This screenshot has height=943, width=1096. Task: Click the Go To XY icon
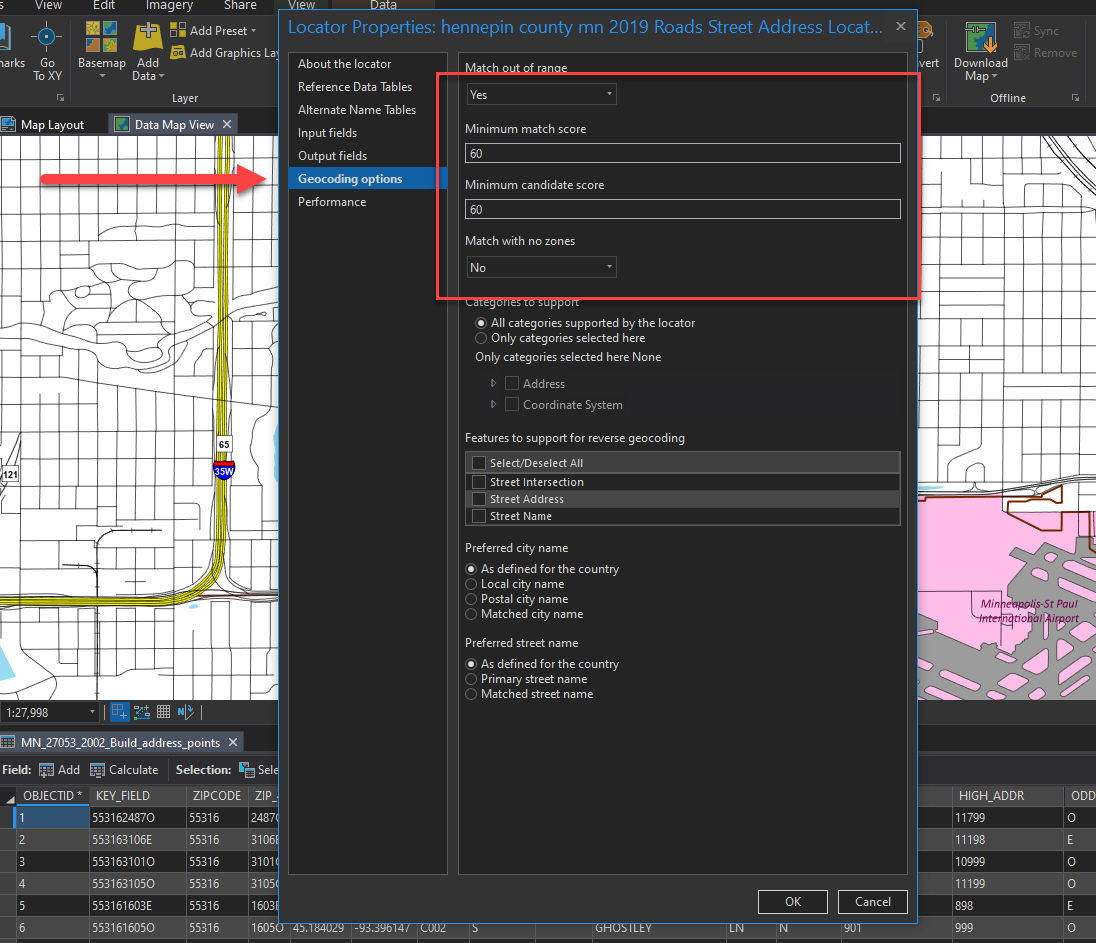point(47,36)
